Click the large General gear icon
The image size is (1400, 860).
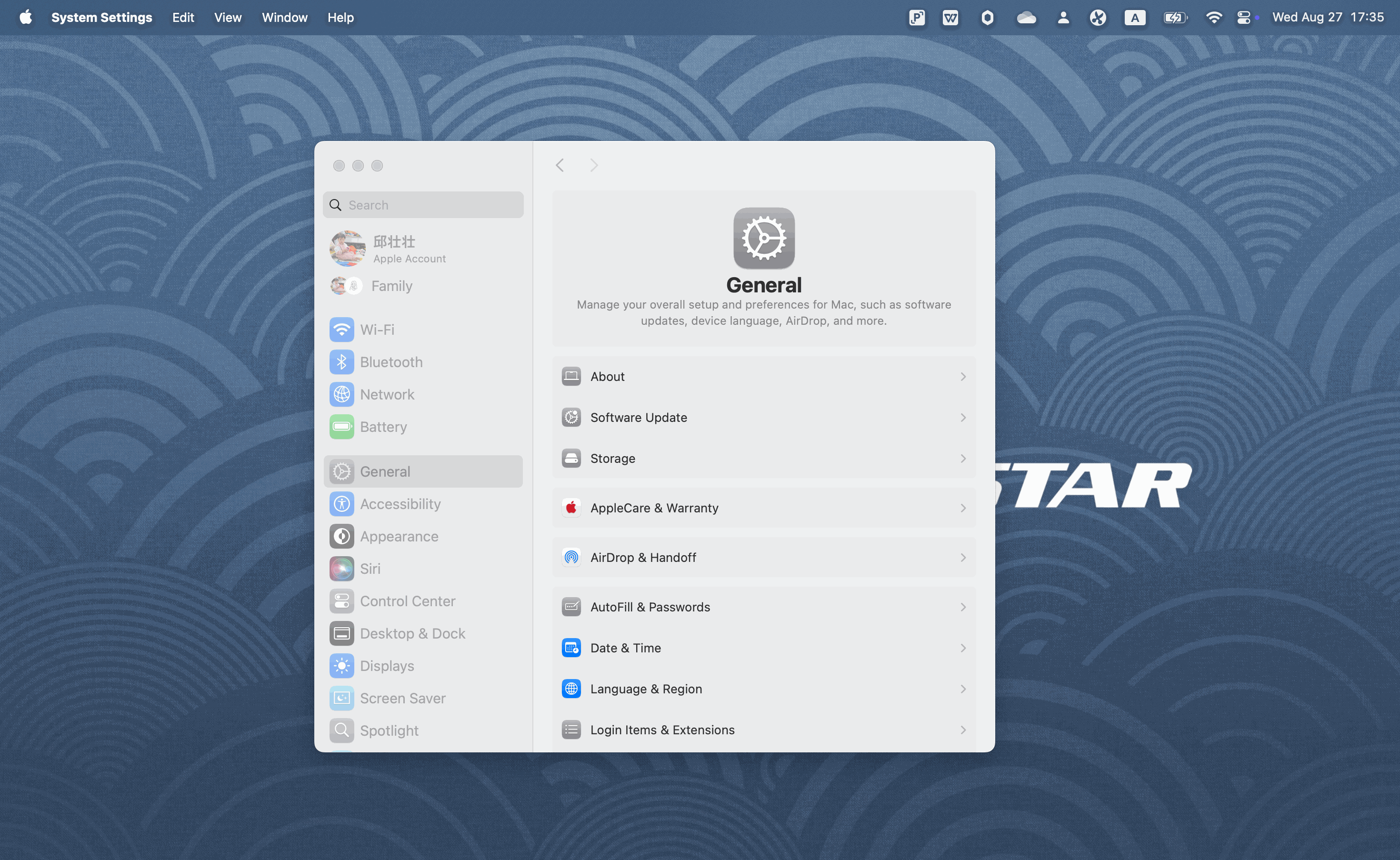[764, 238]
